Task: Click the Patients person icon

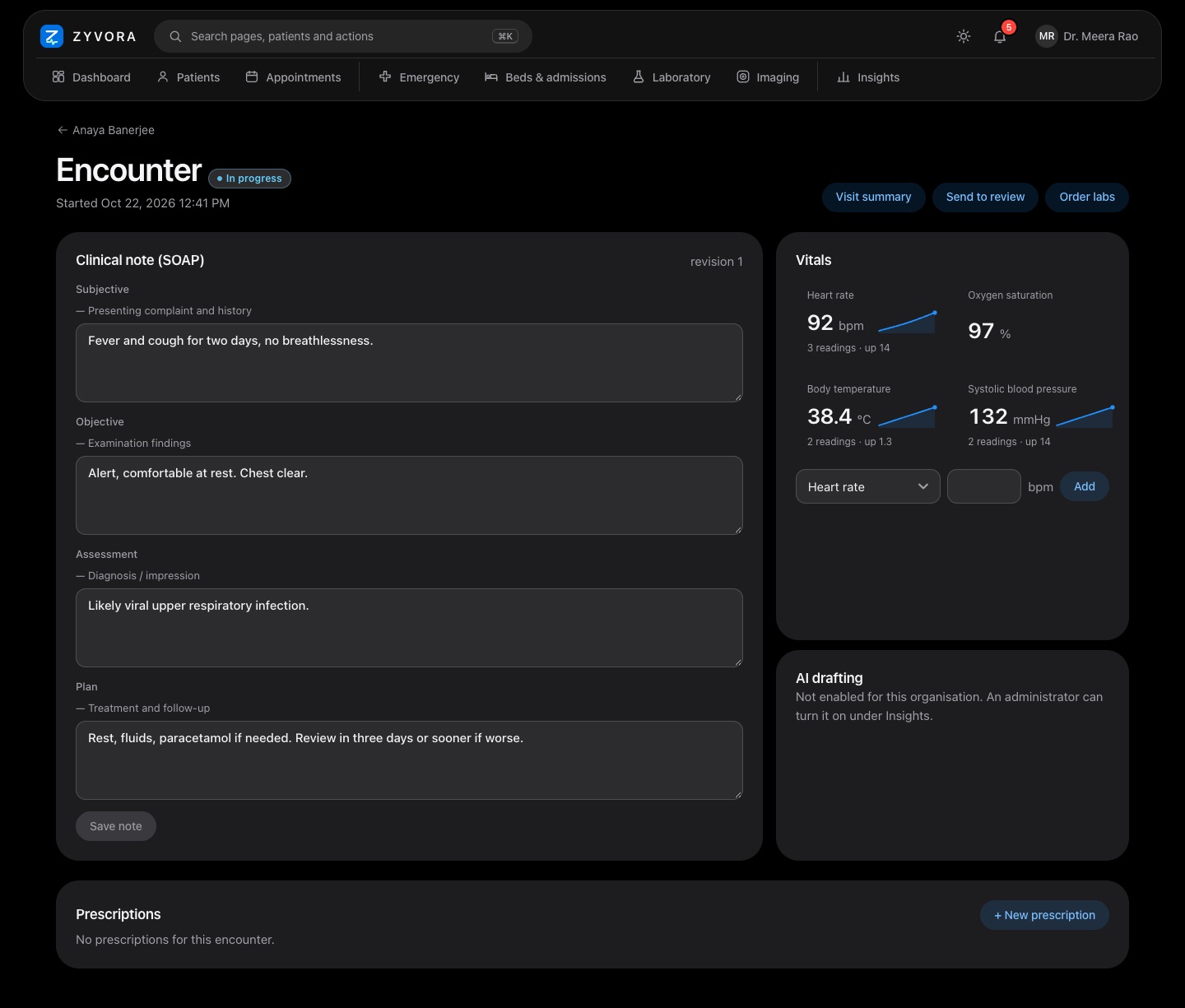Action: (x=163, y=77)
